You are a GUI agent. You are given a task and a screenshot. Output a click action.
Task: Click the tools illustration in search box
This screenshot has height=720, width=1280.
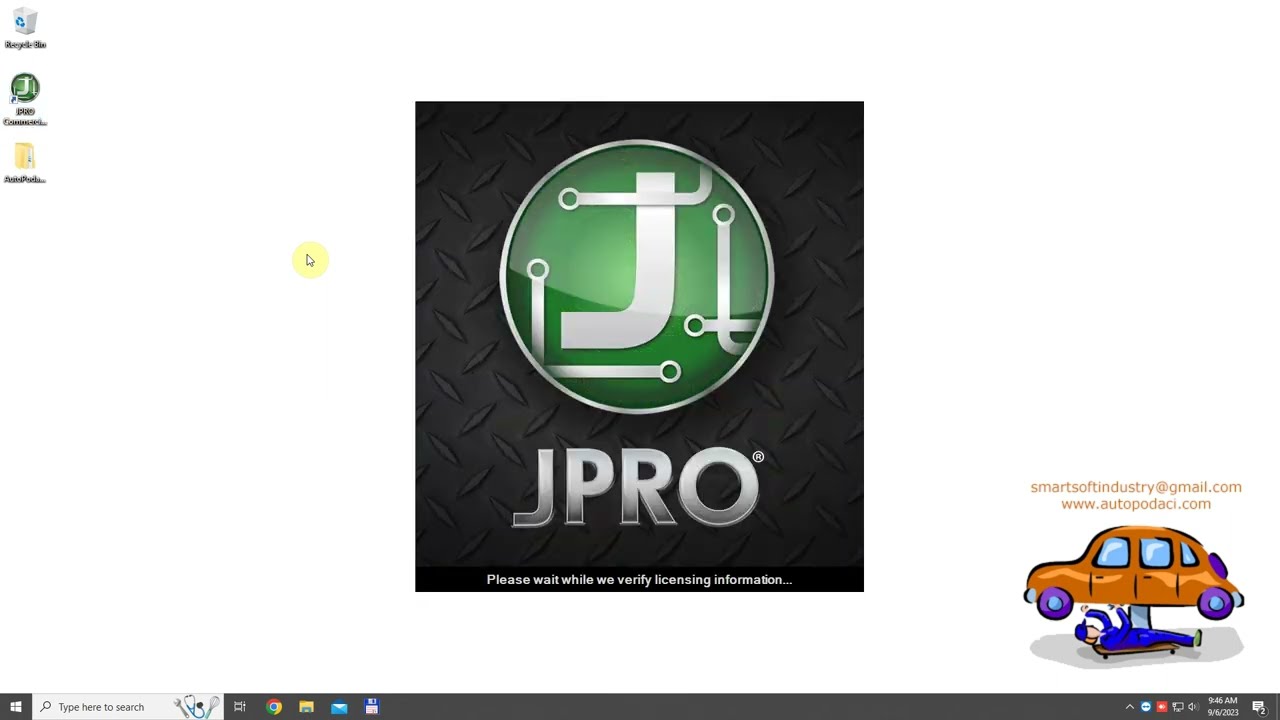pyautogui.click(x=197, y=707)
